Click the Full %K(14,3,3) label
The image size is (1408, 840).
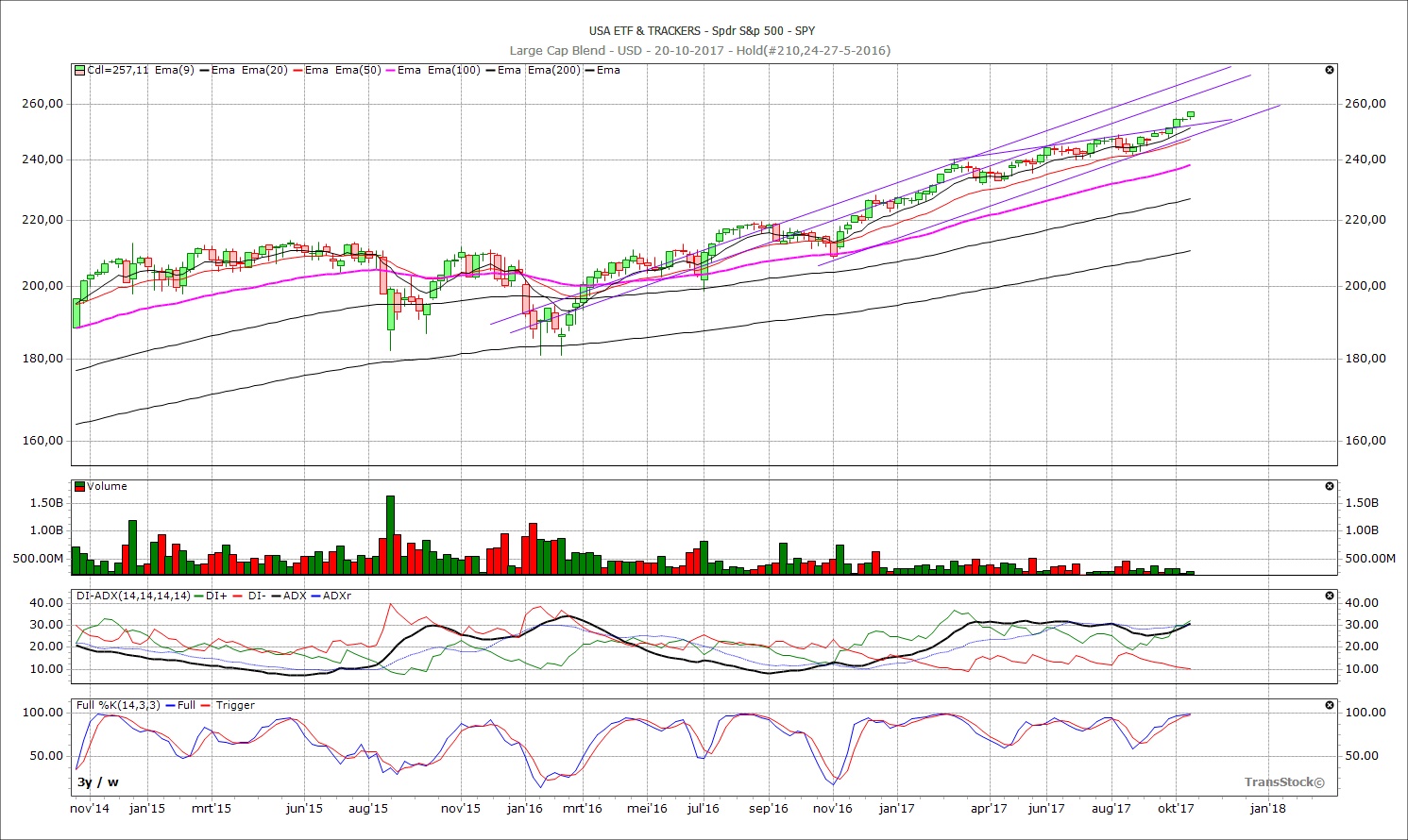click(x=119, y=705)
